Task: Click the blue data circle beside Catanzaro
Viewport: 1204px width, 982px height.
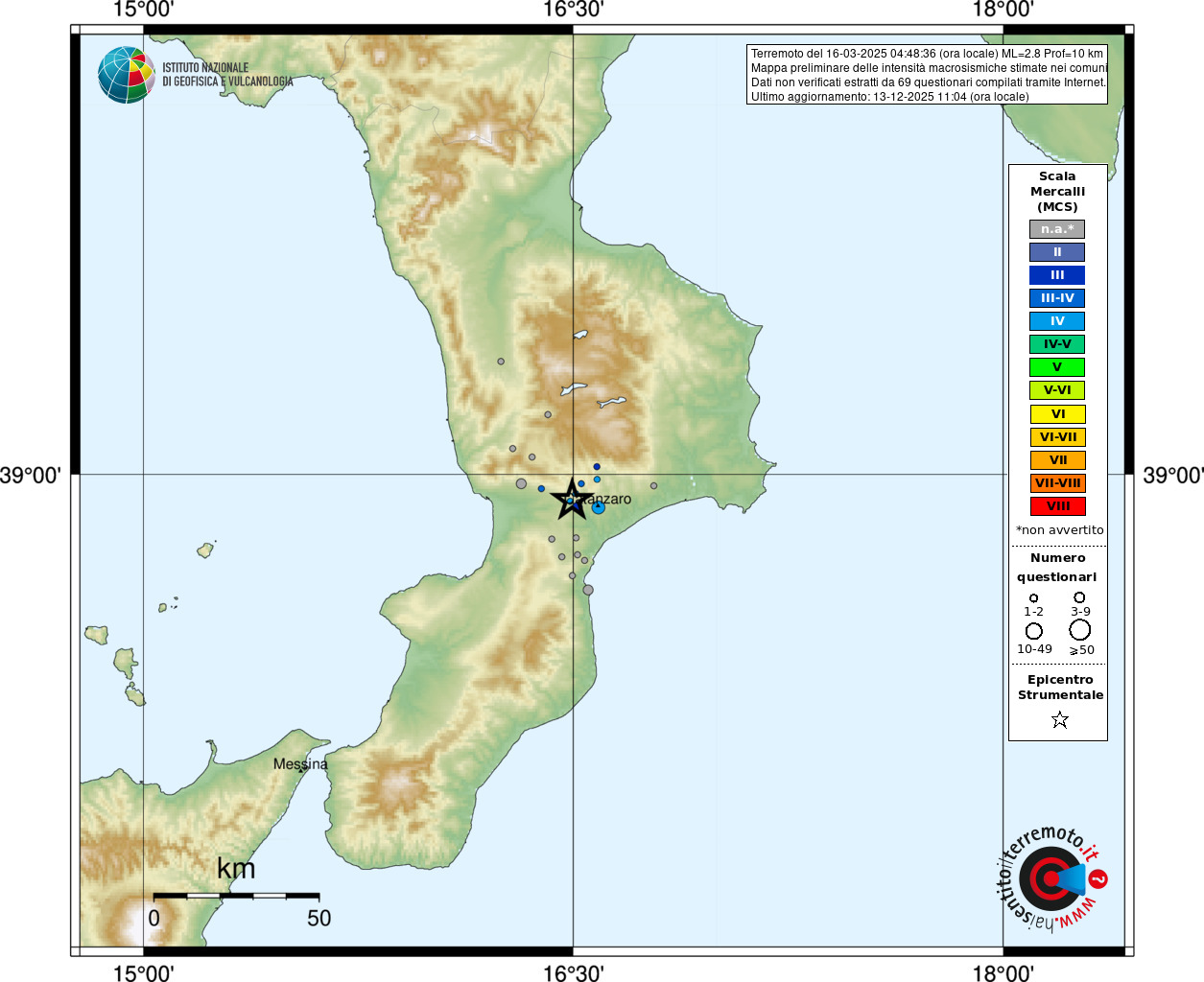Action: (x=599, y=507)
